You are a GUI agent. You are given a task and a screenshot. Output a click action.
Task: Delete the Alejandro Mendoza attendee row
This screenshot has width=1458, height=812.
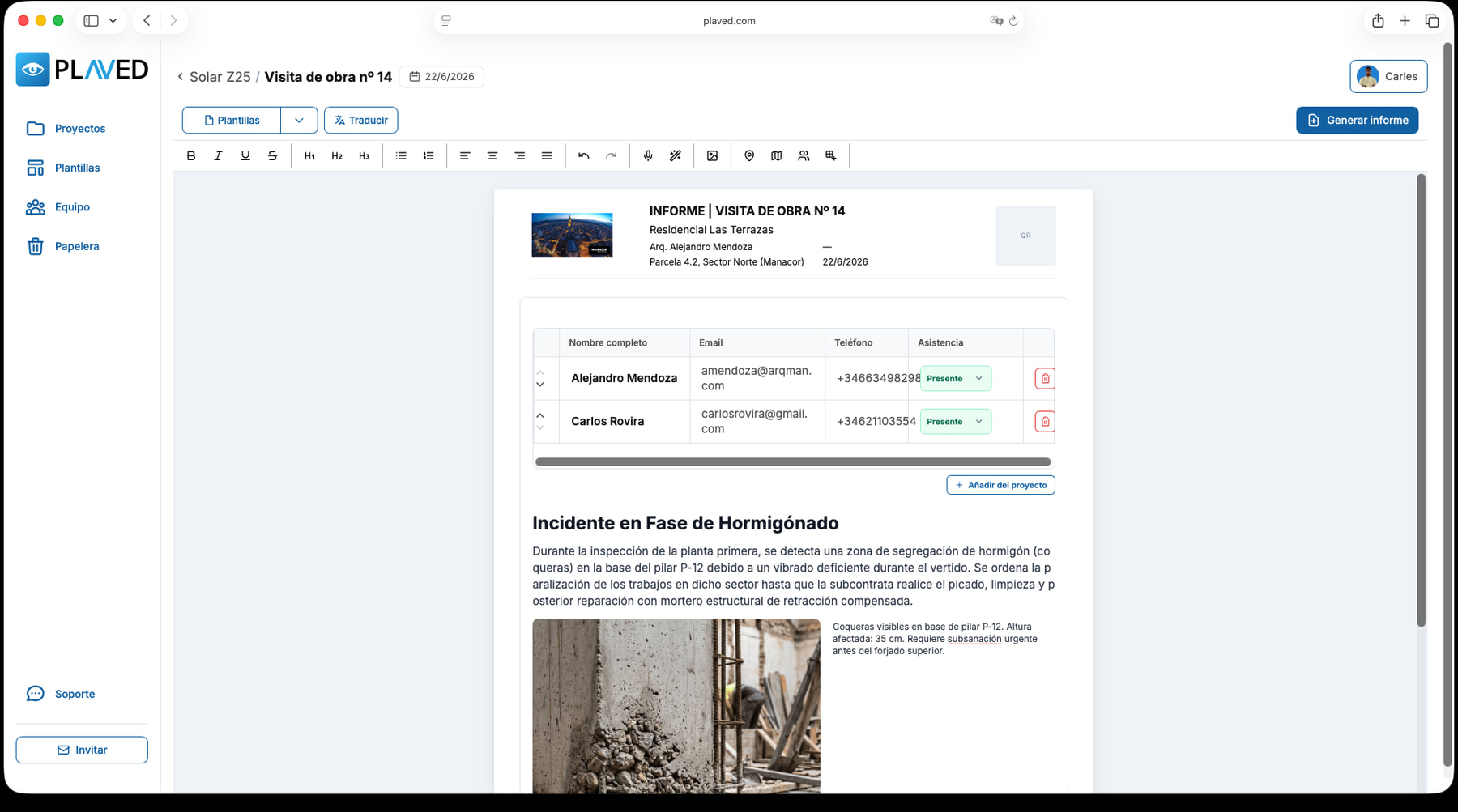coord(1045,378)
